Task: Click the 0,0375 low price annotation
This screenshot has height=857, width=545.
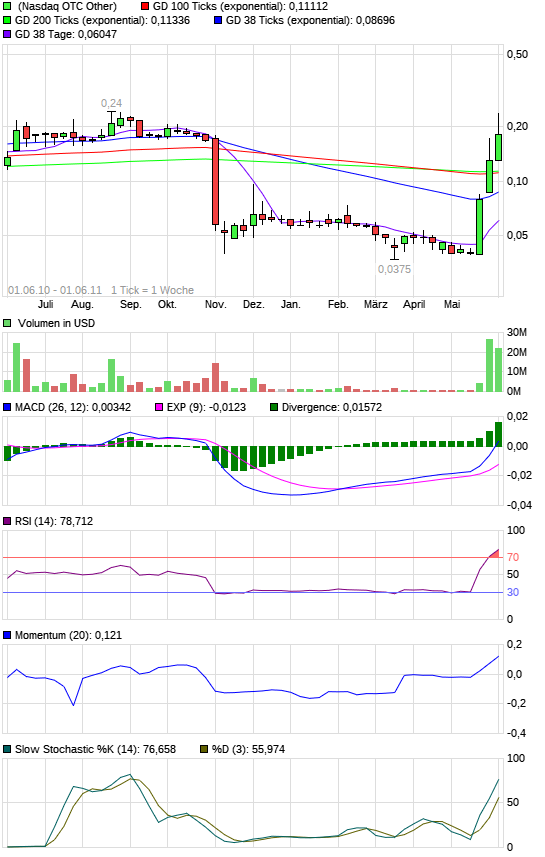Action: [394, 269]
